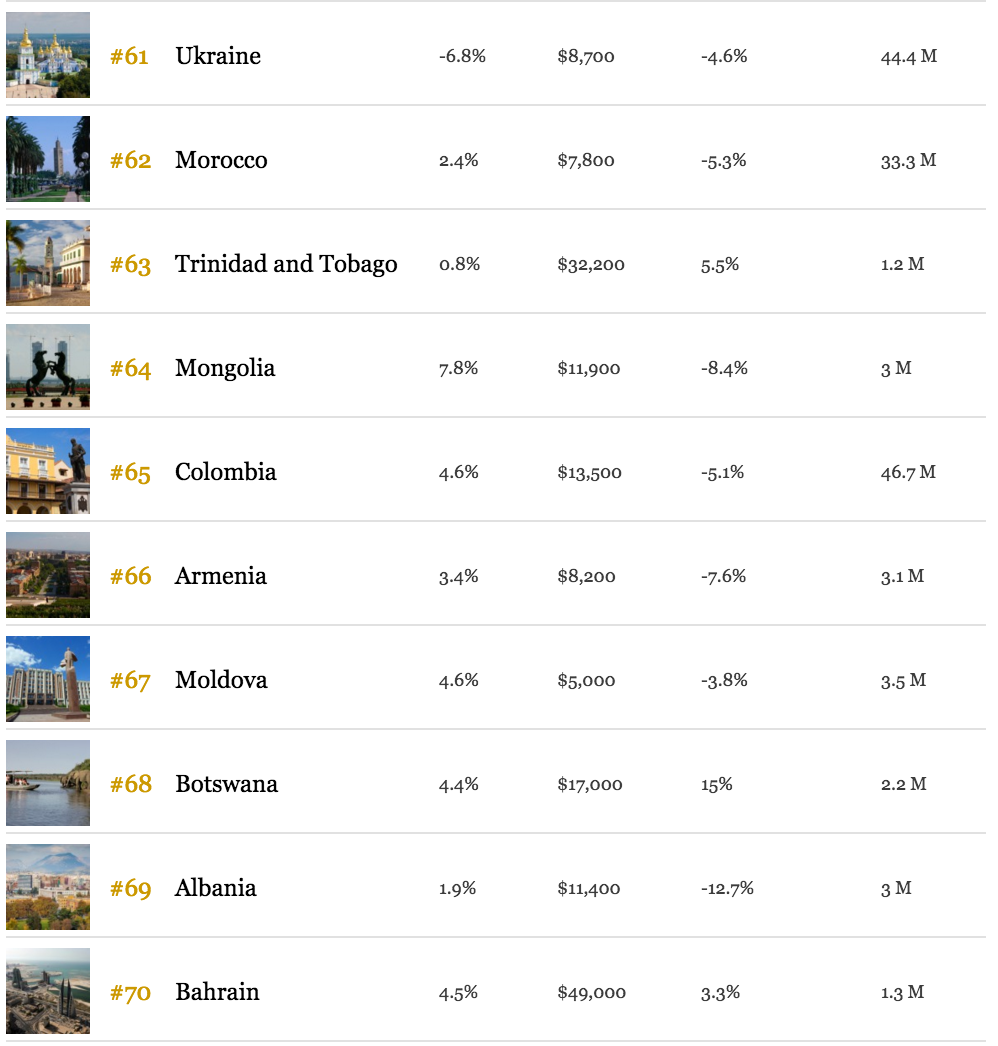
Task: Click the Colombia country name
Action: click(225, 472)
